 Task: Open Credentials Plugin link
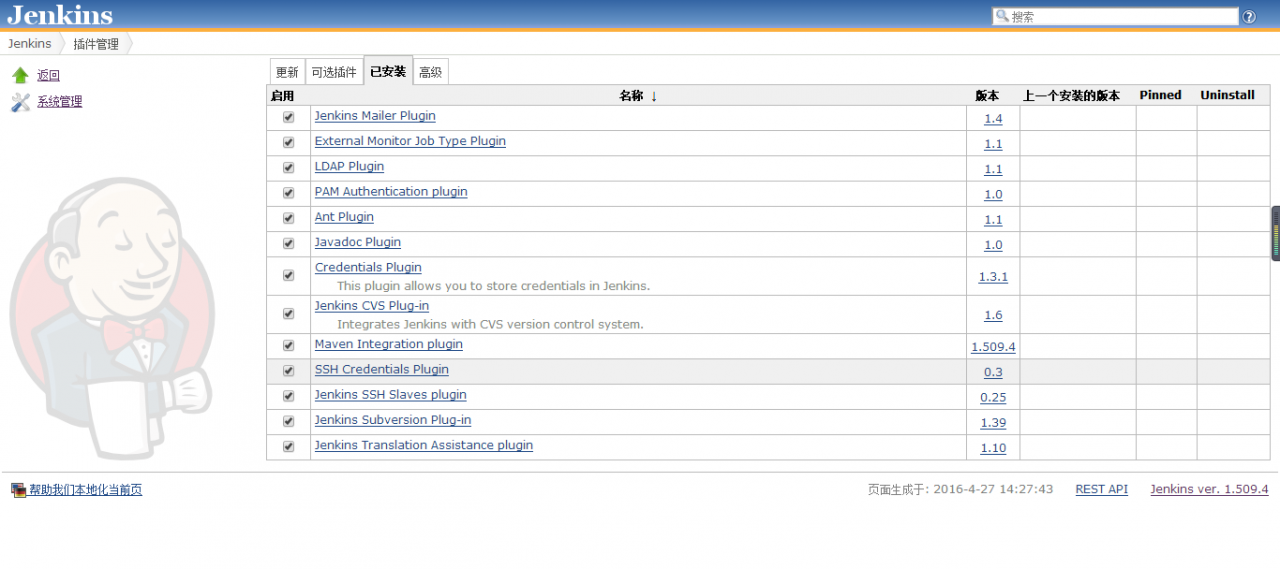[368, 267]
